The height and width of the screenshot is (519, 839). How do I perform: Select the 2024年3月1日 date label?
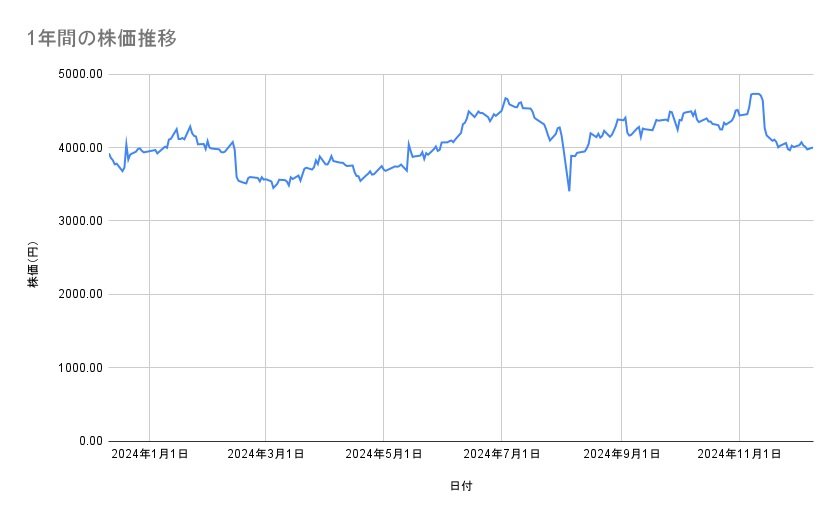click(265, 455)
